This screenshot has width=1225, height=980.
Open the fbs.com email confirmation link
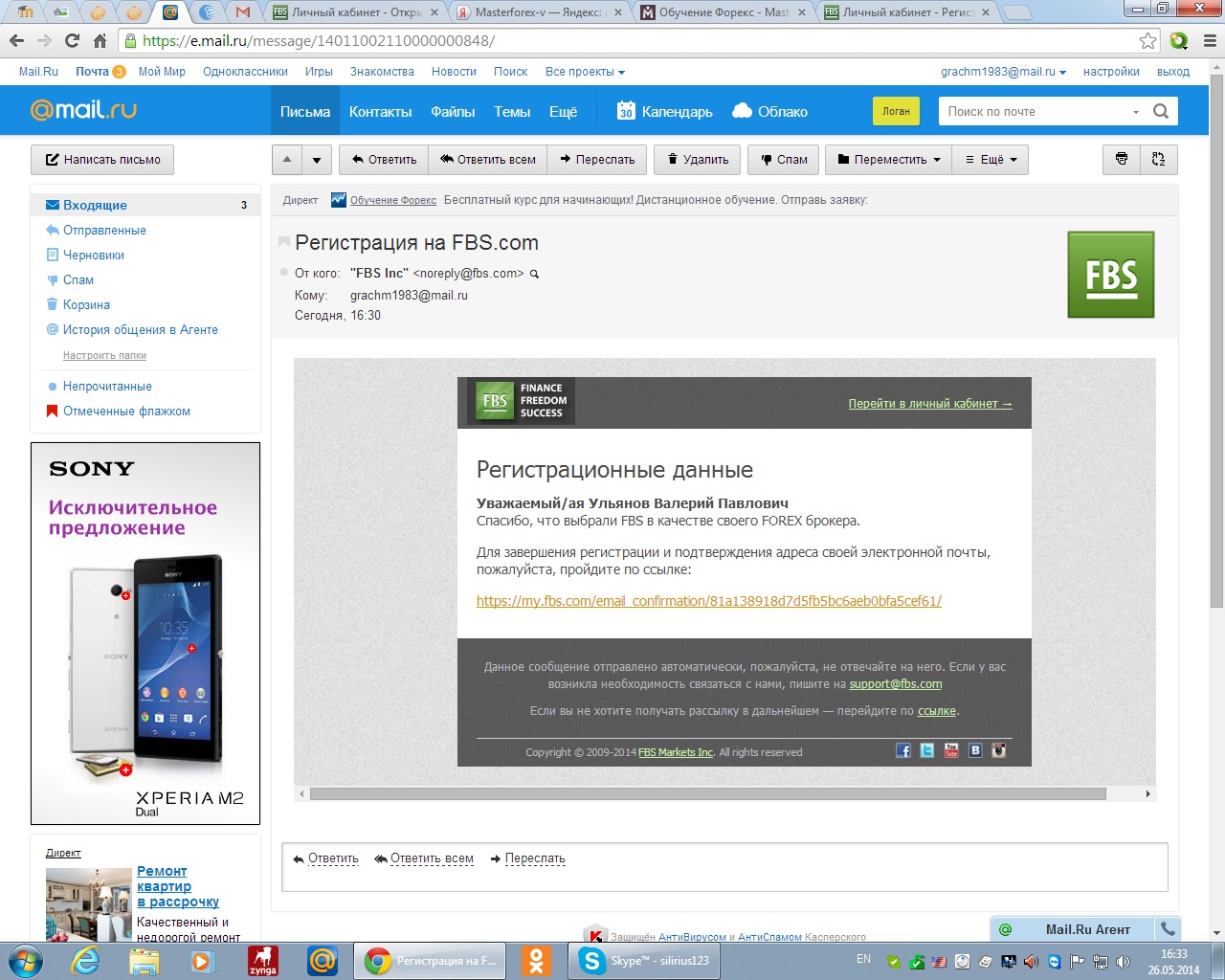coord(708,601)
